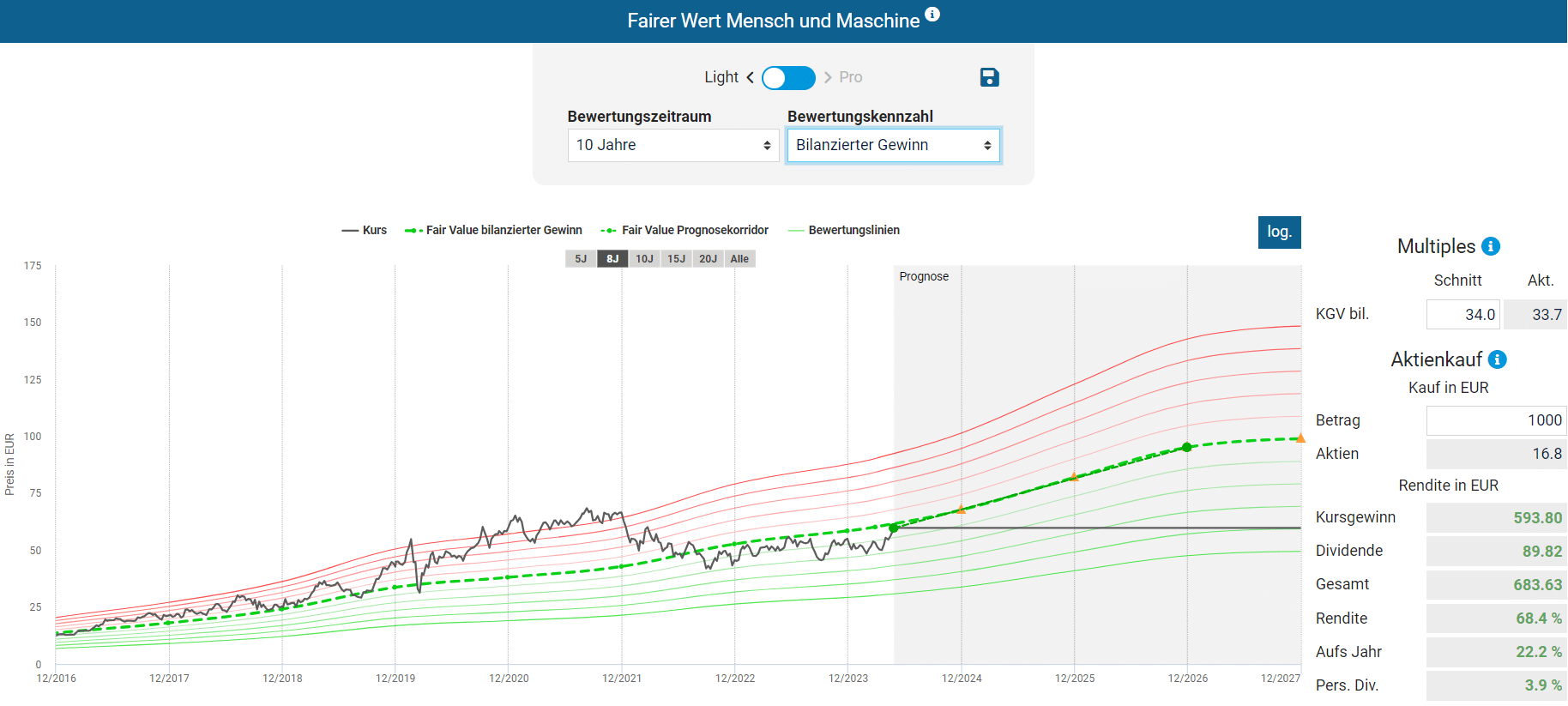Select the 5J time range tab
1568x706 pixels.
(581, 259)
